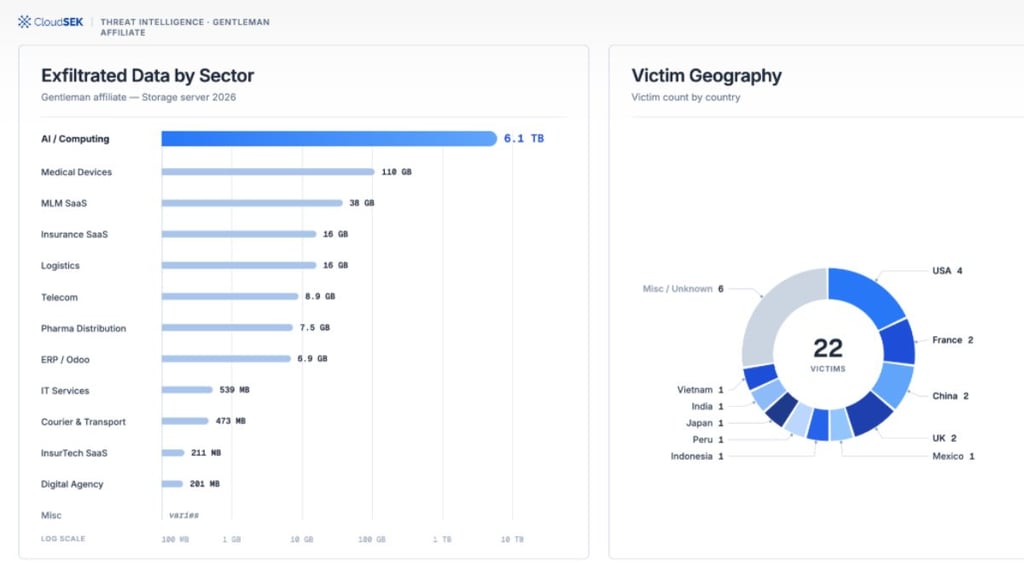Click the 'France 2' legend label
The image size is (1024, 563).
tap(953, 340)
